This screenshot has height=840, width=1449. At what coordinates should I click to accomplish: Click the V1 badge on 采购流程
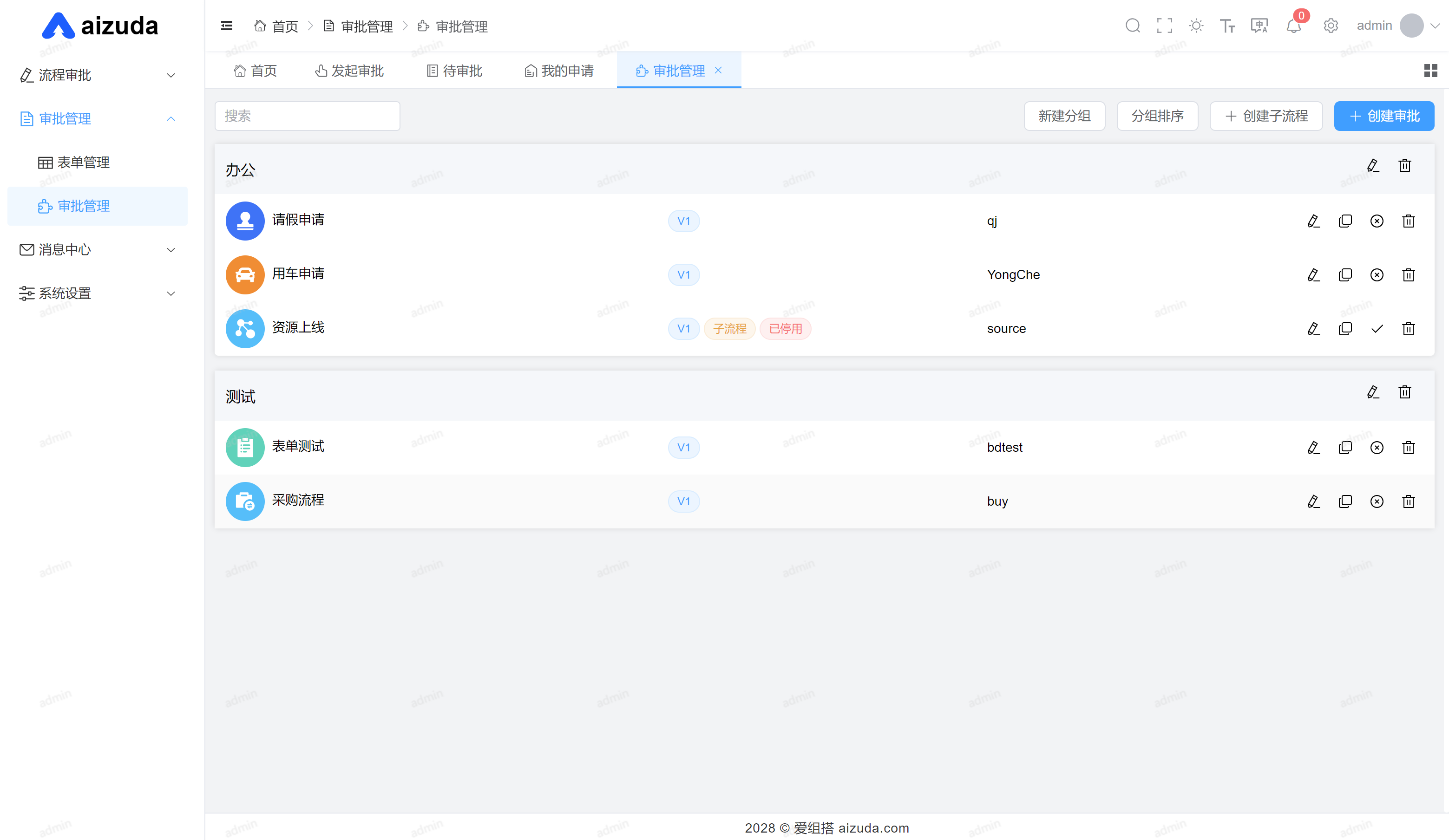click(684, 501)
